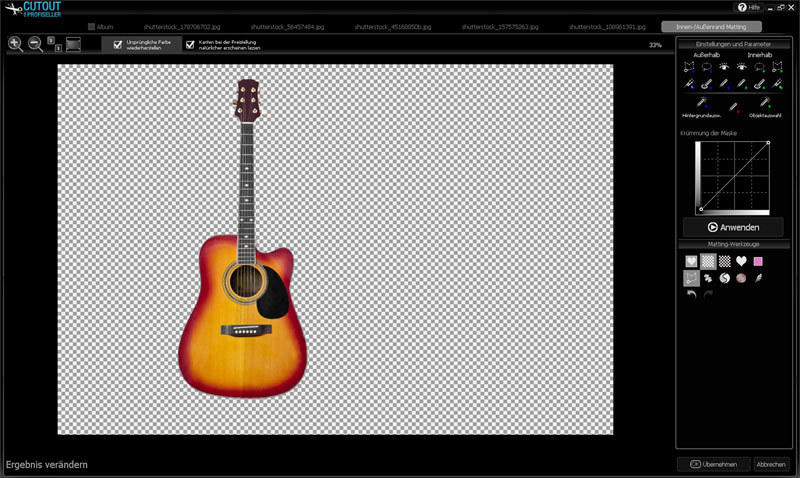Screen dimensions: 800x478
Task: Select light checkerboard transparency background
Action: click(708, 261)
